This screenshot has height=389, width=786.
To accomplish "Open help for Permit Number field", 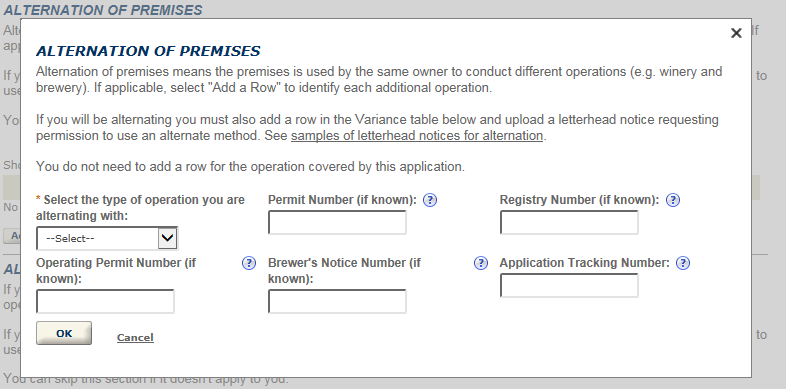I will point(430,200).
